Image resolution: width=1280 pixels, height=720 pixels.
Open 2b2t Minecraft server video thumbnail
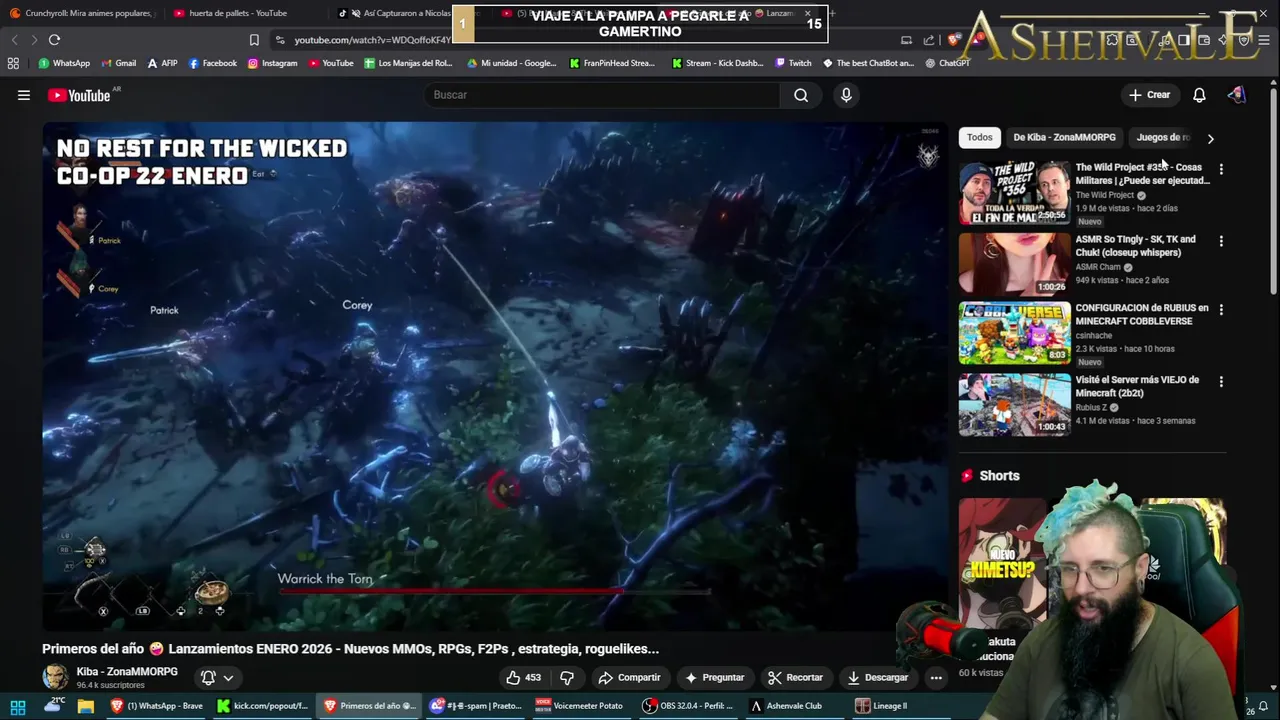point(1014,405)
